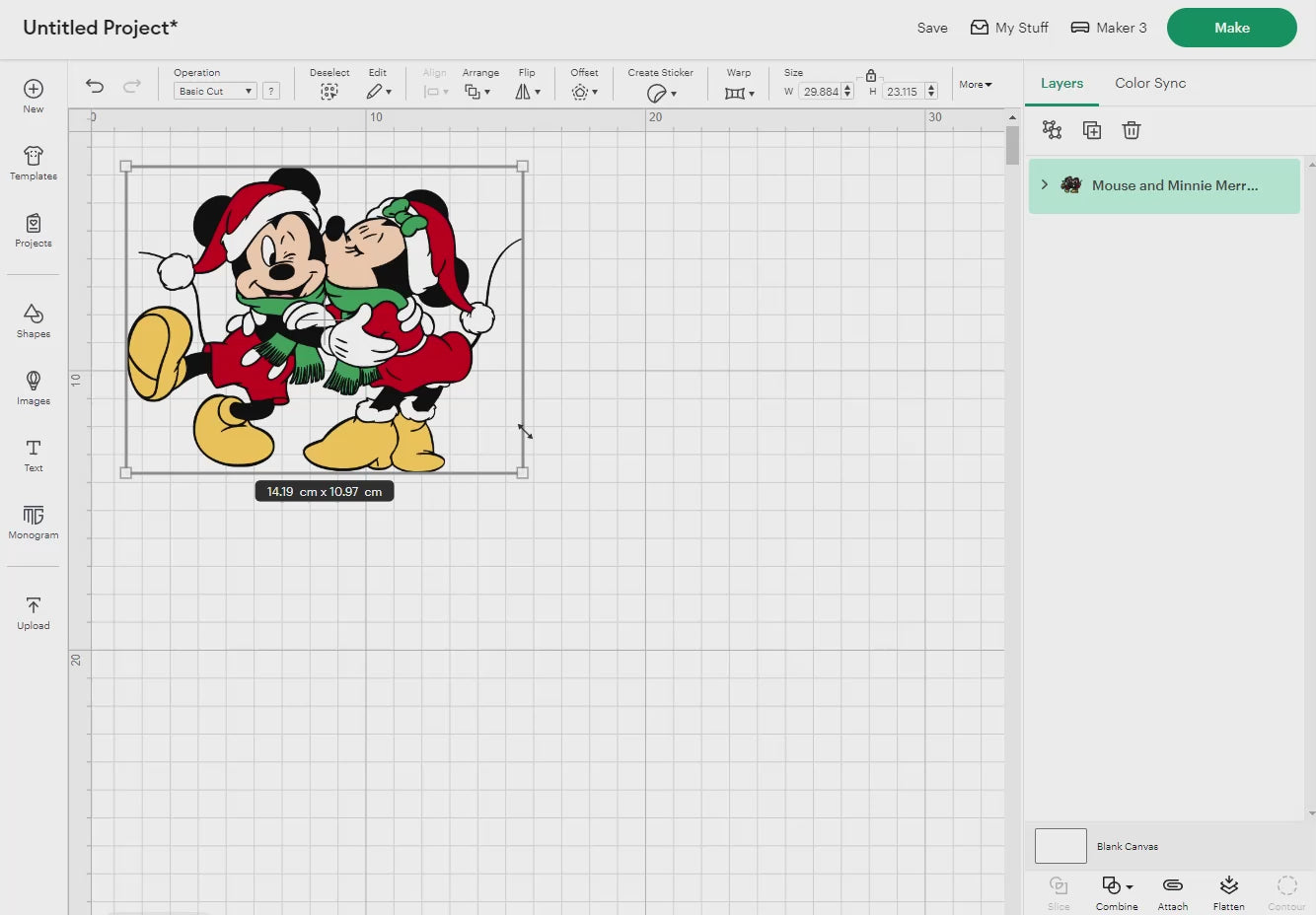Click the green Make button
Image resolution: width=1316 pixels, height=915 pixels.
[1232, 28]
